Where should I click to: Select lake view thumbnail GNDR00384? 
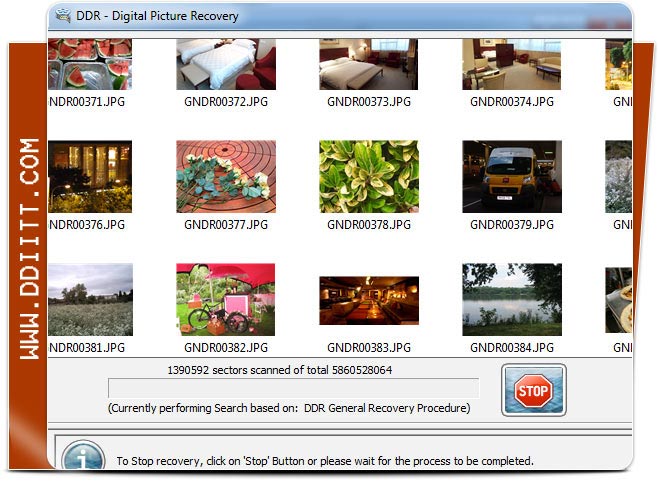click(x=512, y=300)
